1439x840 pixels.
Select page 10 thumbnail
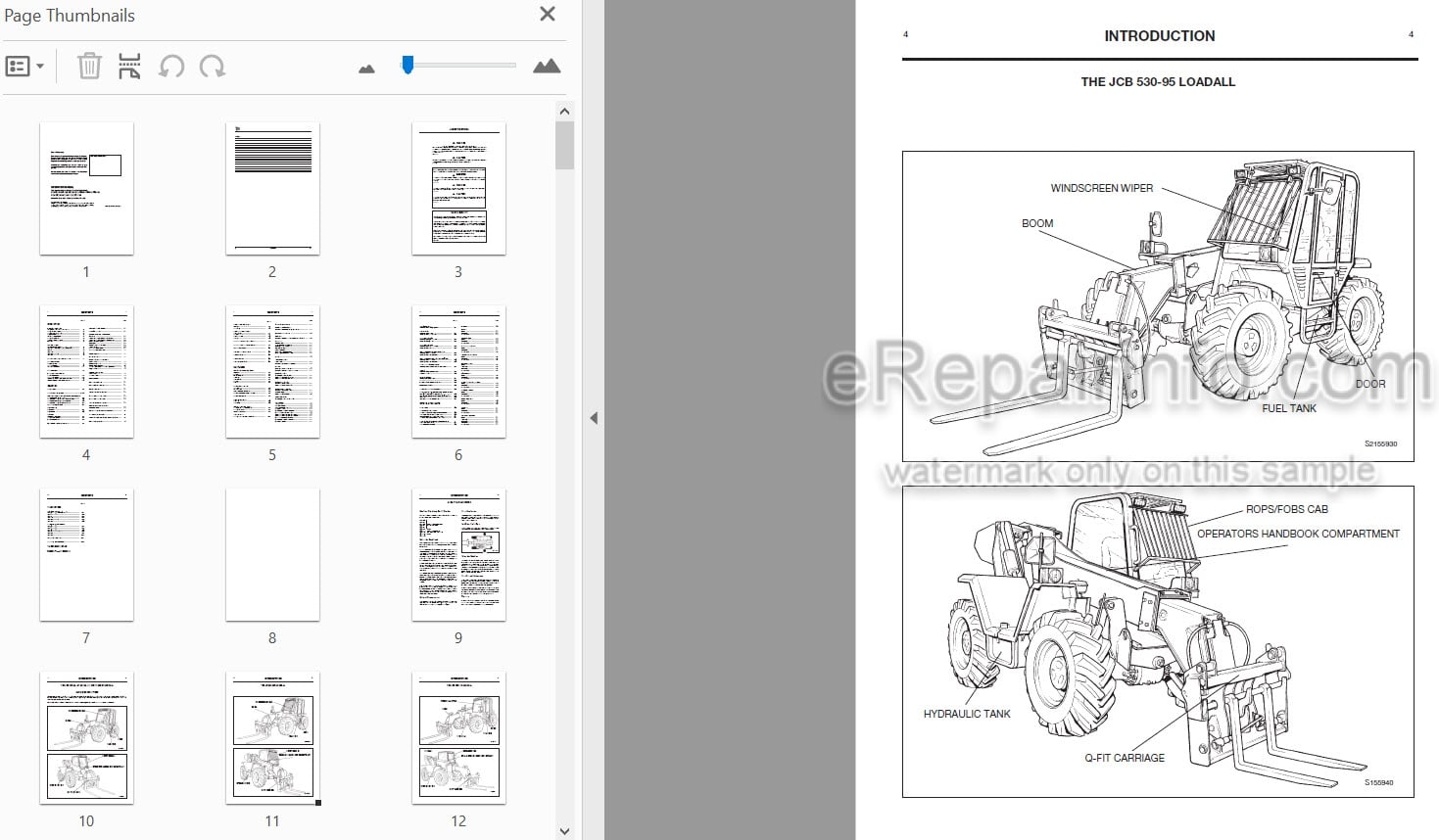click(x=86, y=737)
